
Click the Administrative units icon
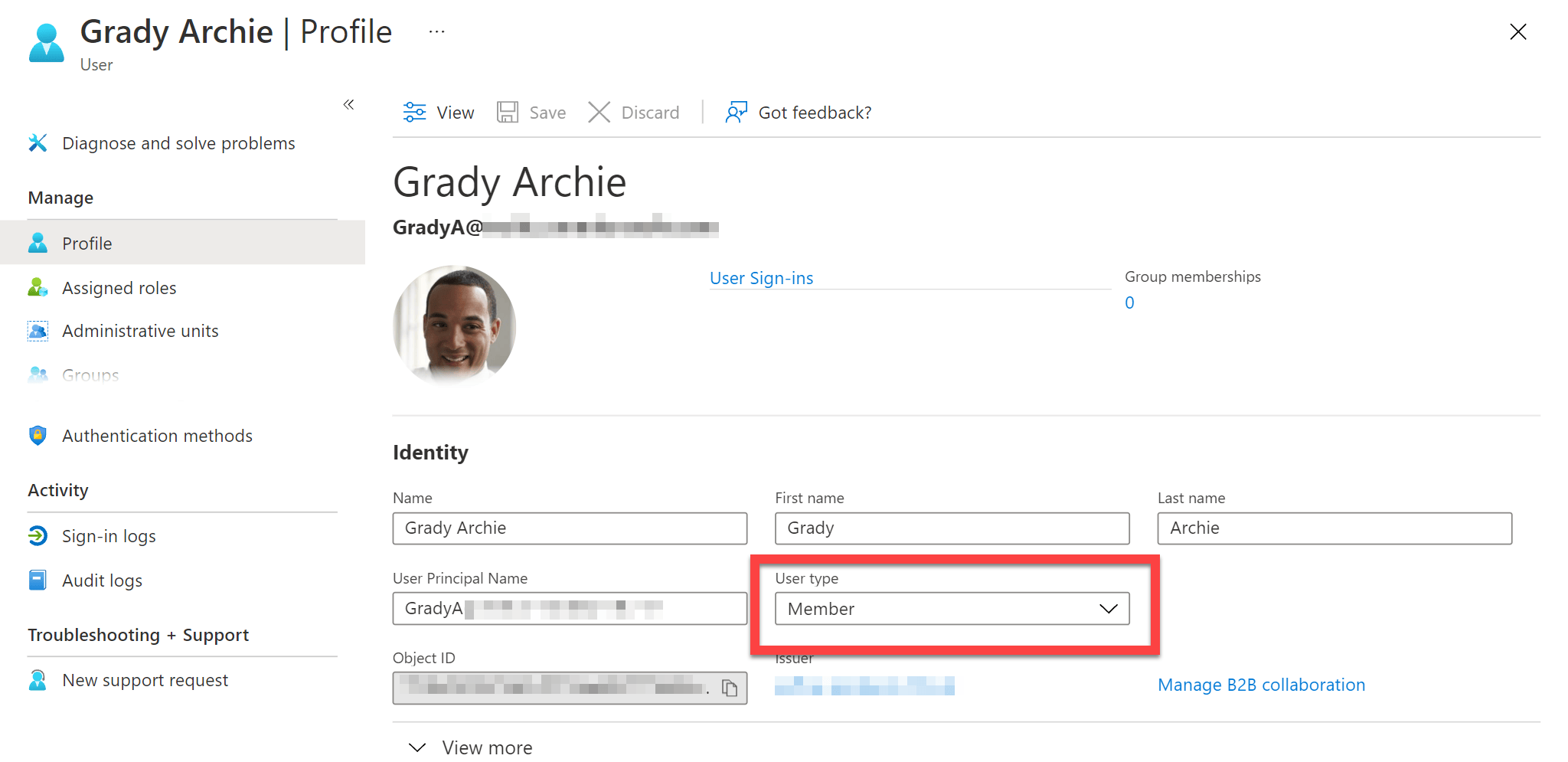(x=38, y=331)
